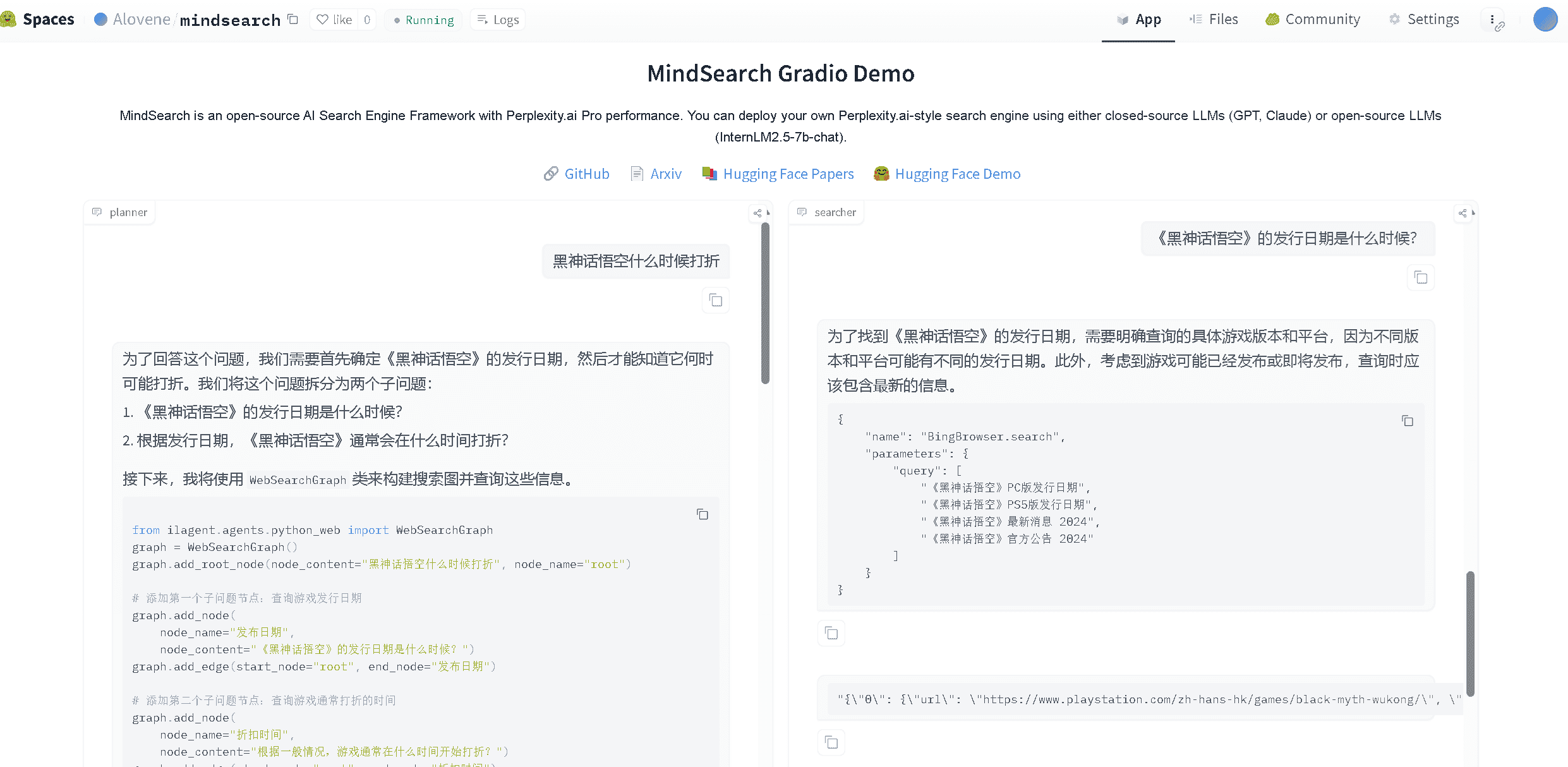
Task: Click the PC版发行日期 query line
Action: pos(1006,488)
